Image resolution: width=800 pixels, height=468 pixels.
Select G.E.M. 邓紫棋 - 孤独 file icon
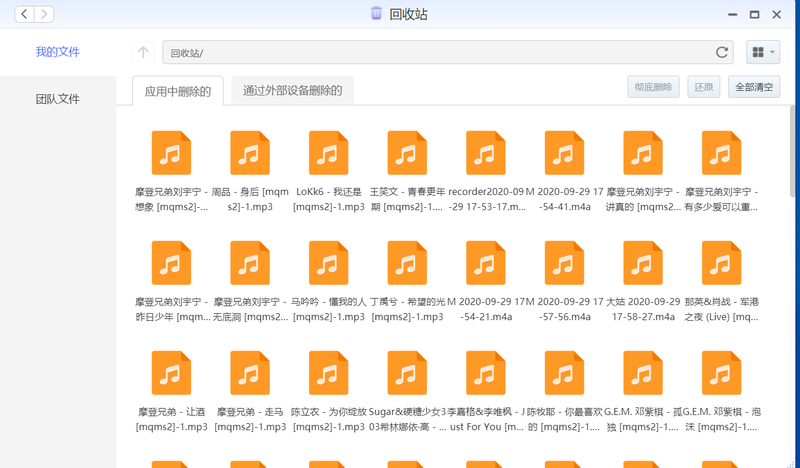coord(643,373)
